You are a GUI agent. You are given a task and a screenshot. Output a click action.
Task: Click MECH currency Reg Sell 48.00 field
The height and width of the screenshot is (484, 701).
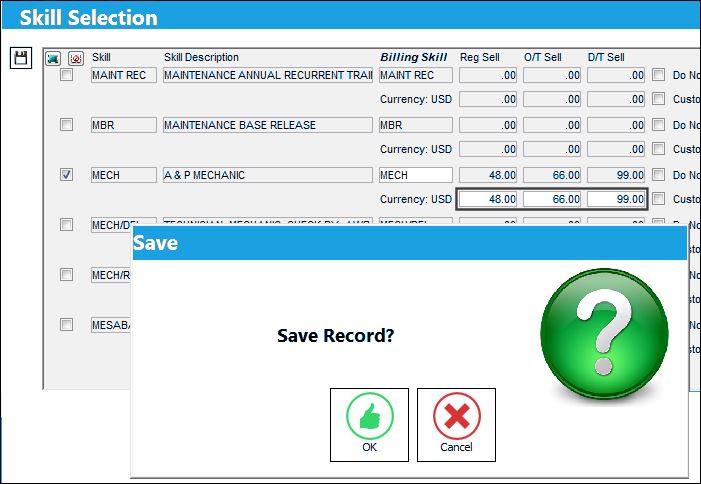click(x=488, y=199)
